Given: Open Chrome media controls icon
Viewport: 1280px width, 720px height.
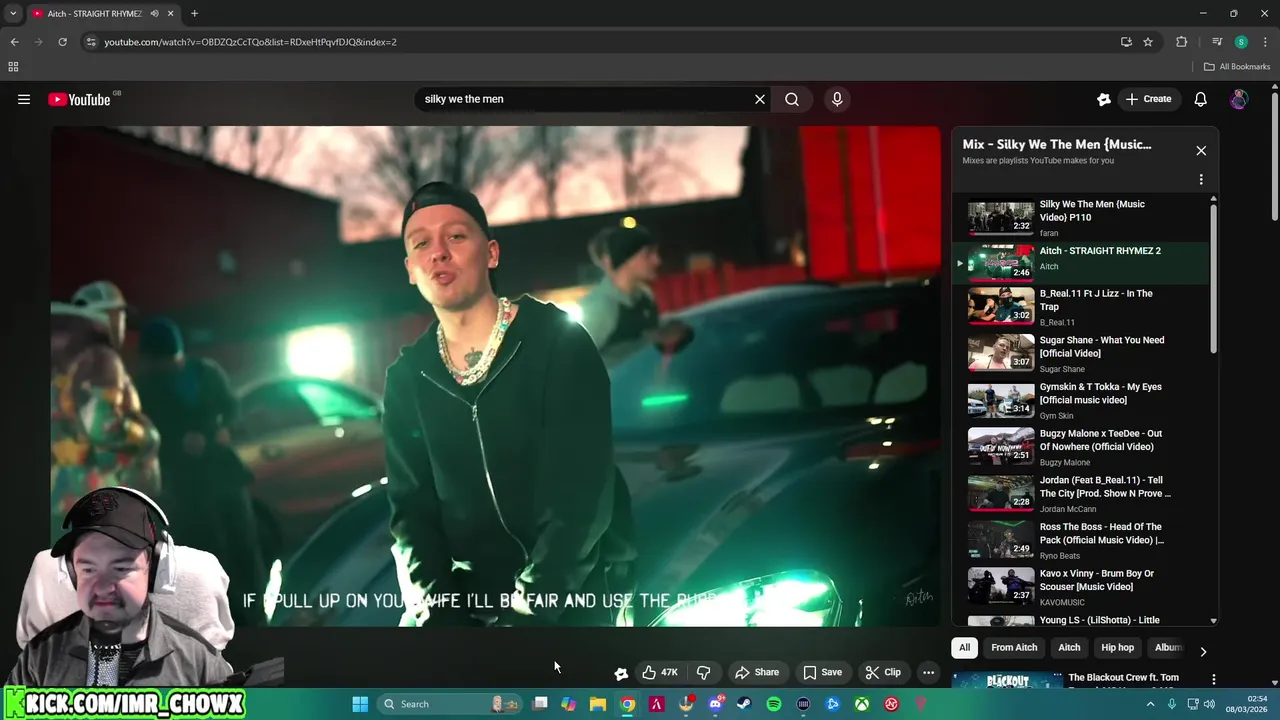Looking at the screenshot, I should click(1216, 42).
